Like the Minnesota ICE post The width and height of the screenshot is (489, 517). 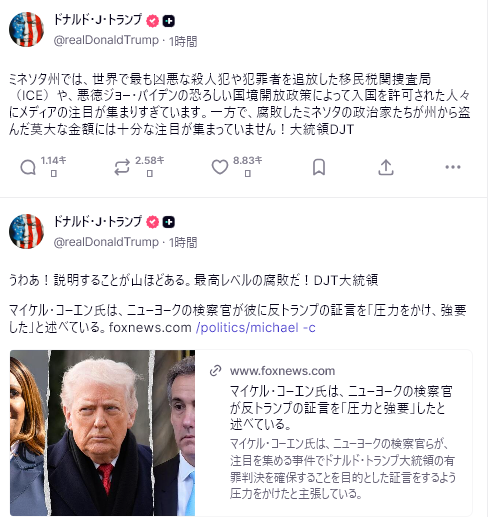220,167
